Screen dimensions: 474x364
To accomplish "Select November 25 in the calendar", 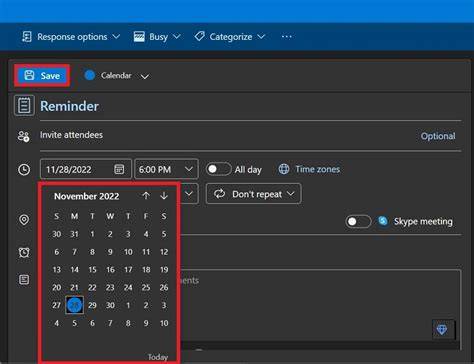I will tap(146, 287).
